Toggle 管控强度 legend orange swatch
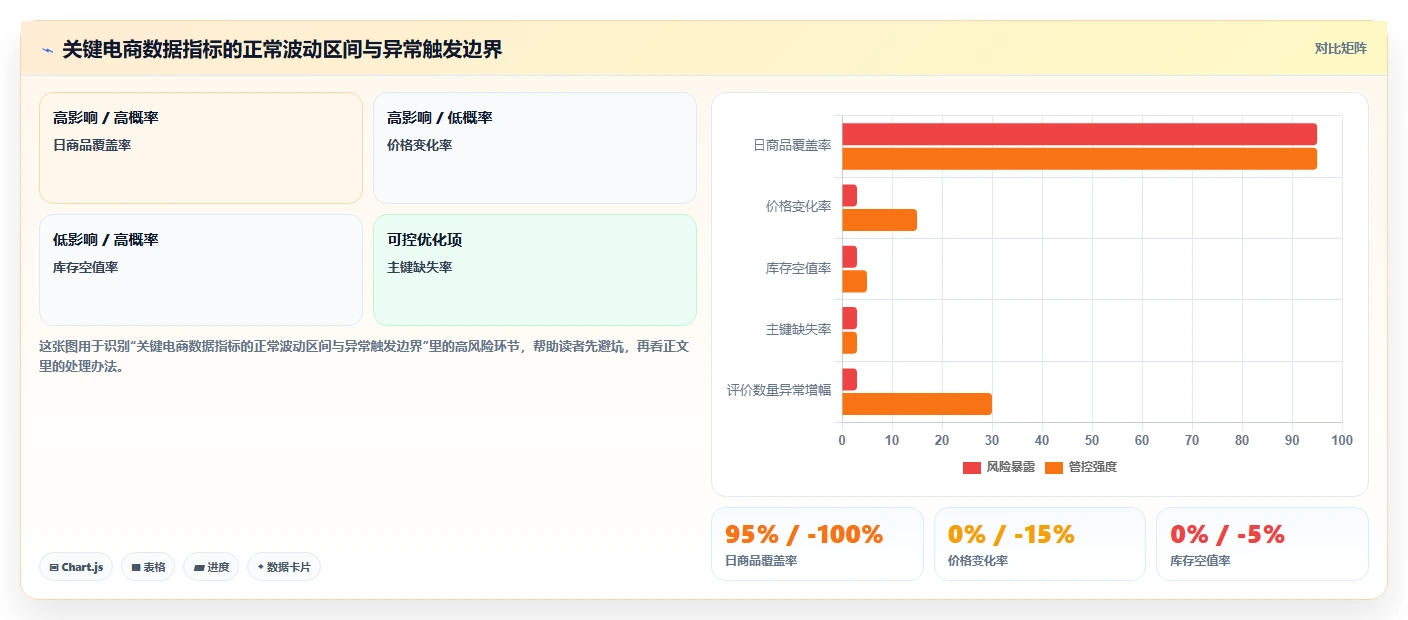The image size is (1408, 620). pos(1054,467)
